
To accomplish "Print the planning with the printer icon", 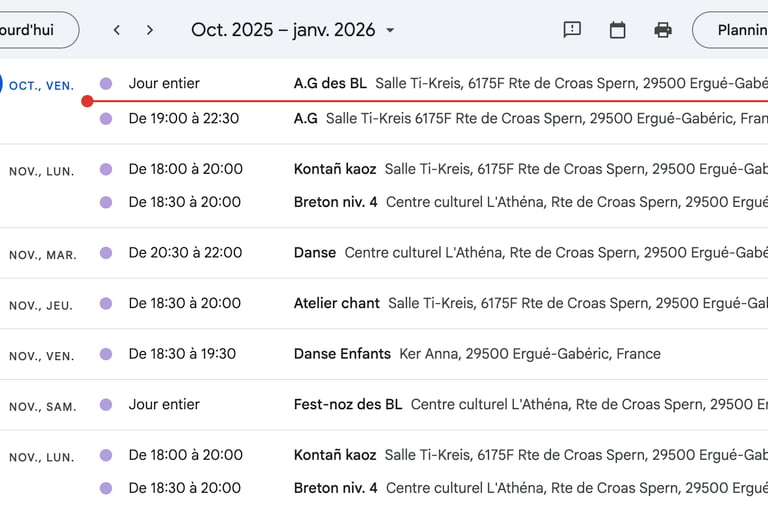I will click(x=663, y=30).
